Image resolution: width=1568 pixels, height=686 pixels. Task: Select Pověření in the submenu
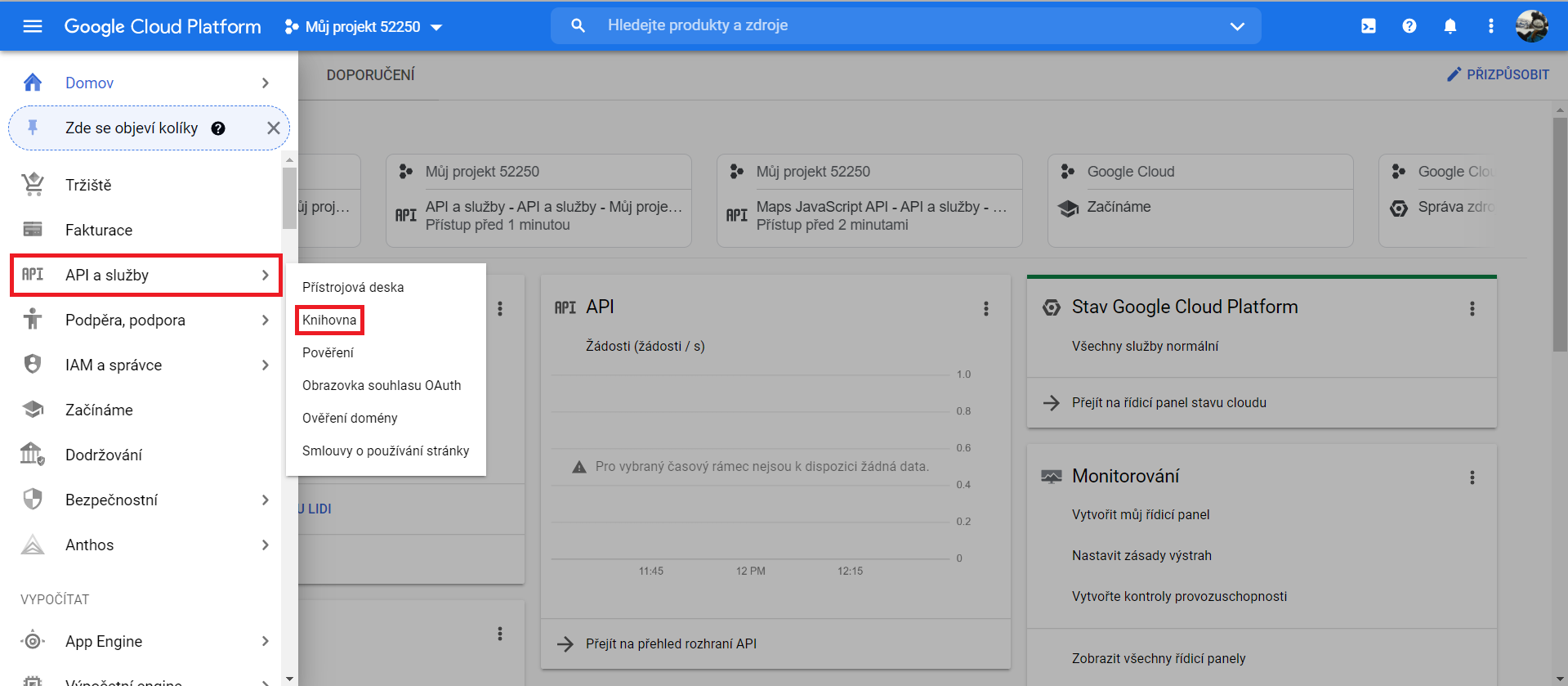[328, 352]
